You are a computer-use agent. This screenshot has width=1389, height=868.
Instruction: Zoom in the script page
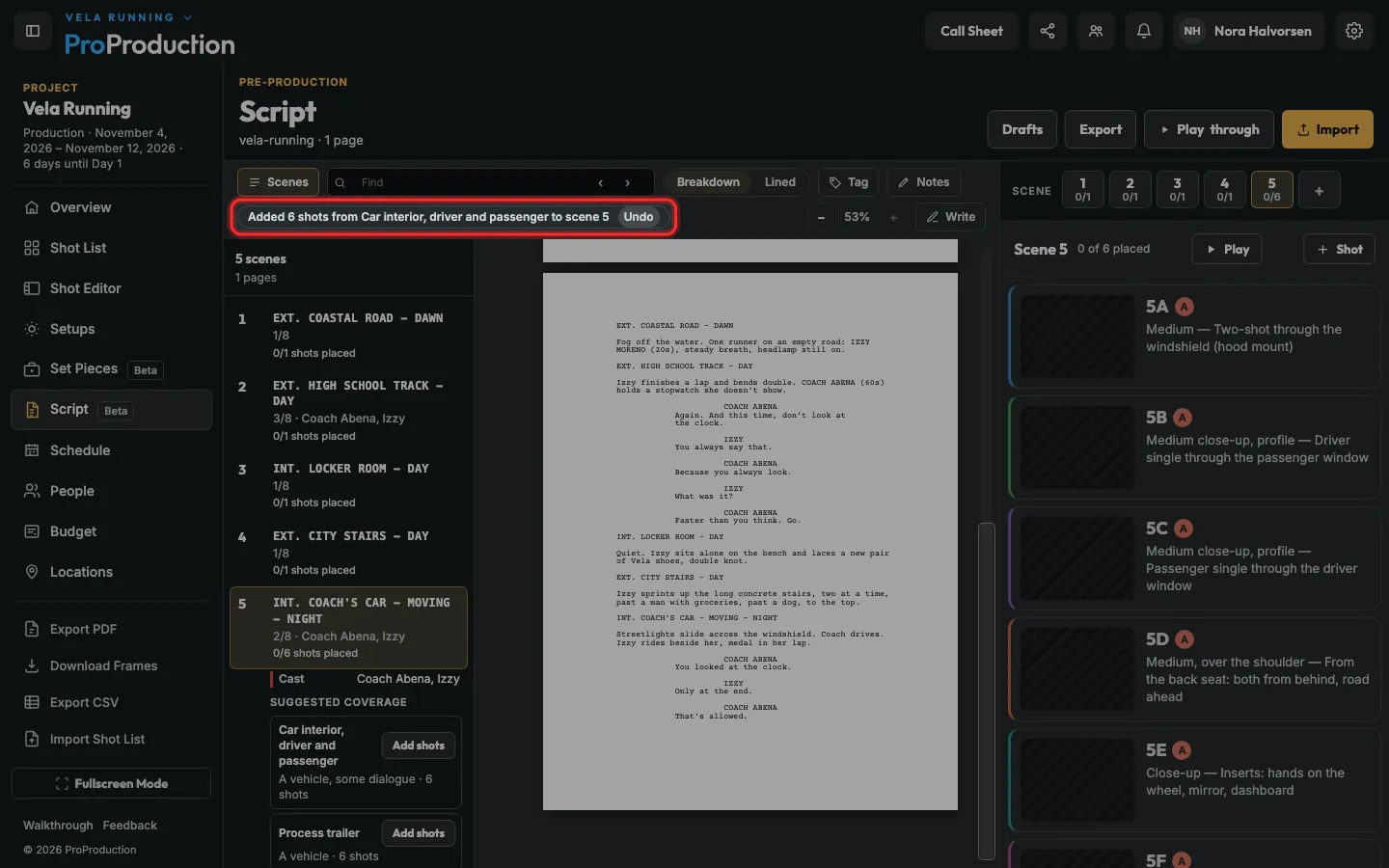pos(893,217)
